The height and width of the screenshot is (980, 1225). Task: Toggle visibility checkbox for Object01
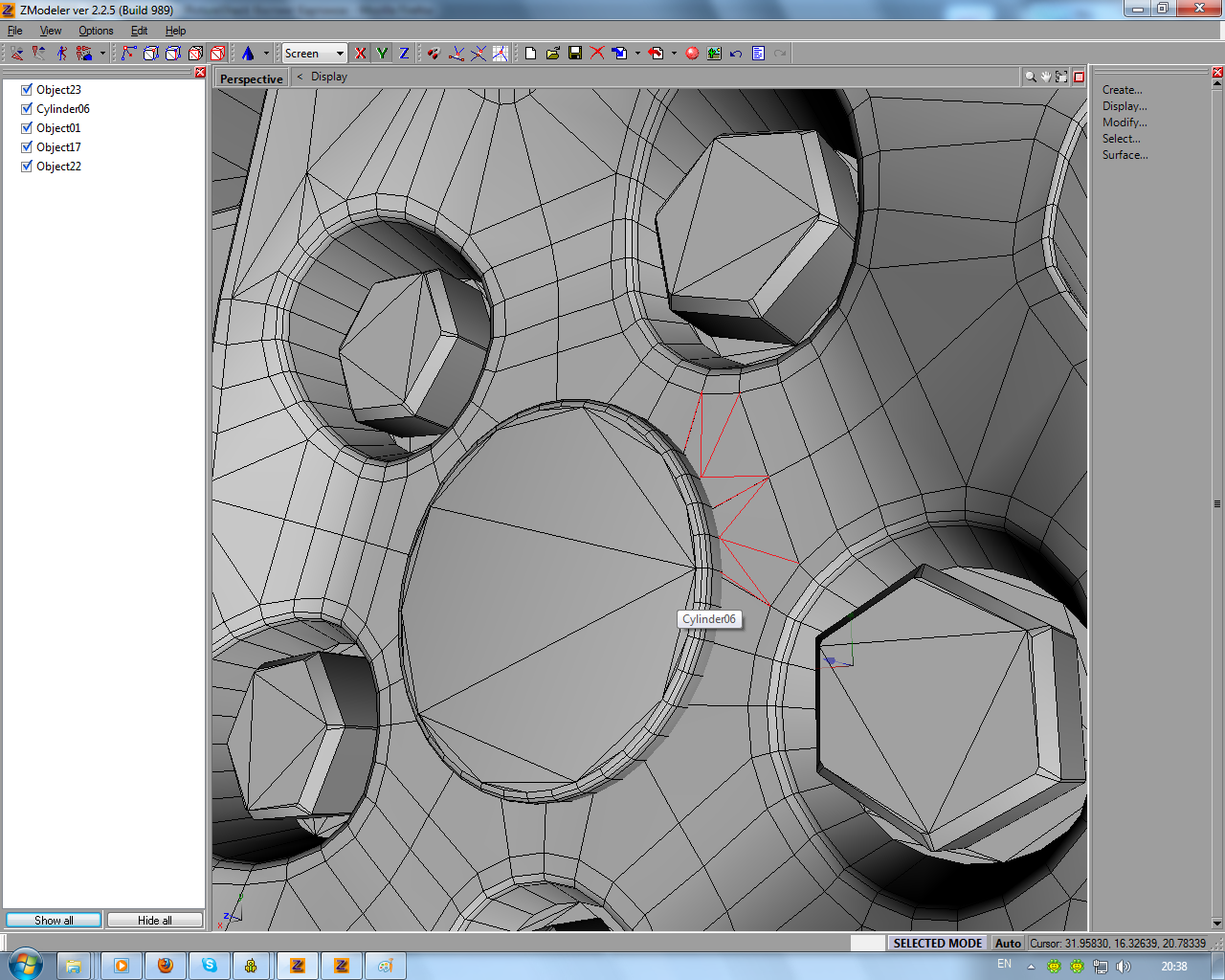[27, 128]
